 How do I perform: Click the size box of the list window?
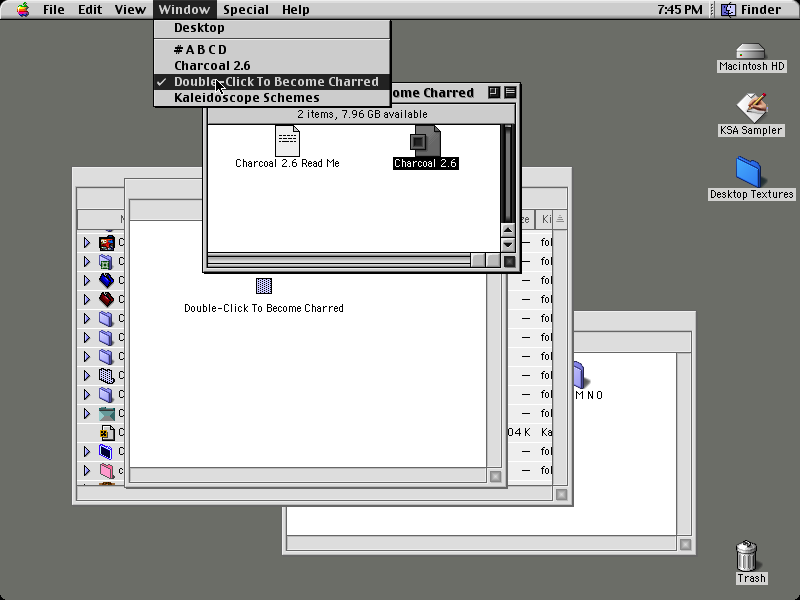tap(561, 494)
